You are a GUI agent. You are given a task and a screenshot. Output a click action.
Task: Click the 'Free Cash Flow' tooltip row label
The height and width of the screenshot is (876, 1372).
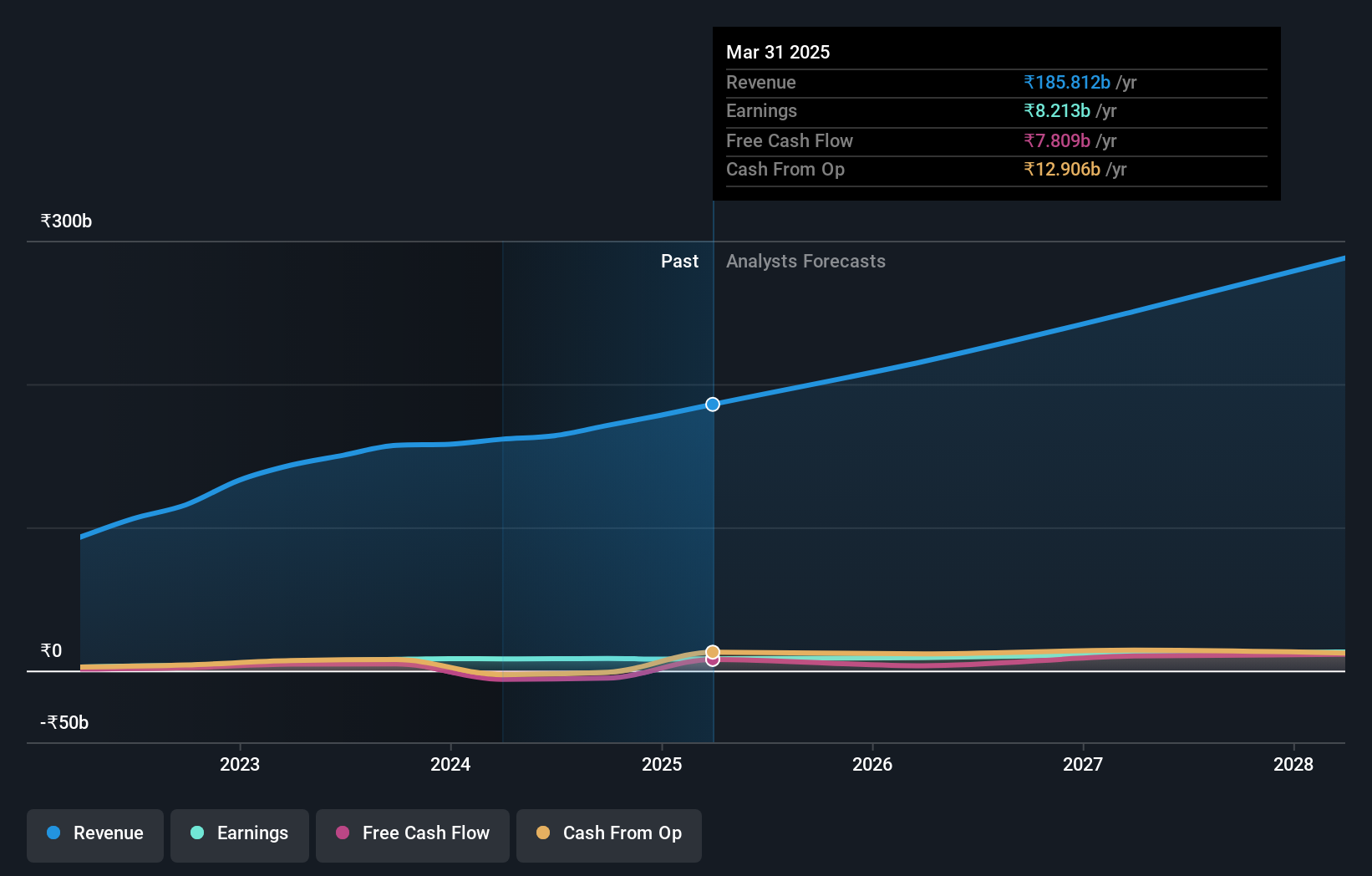(x=790, y=140)
